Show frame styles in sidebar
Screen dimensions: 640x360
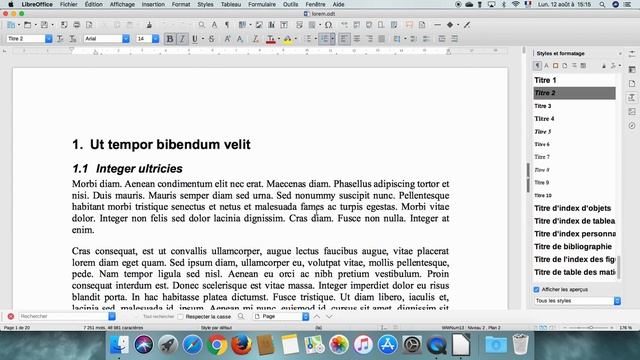pyautogui.click(x=556, y=65)
